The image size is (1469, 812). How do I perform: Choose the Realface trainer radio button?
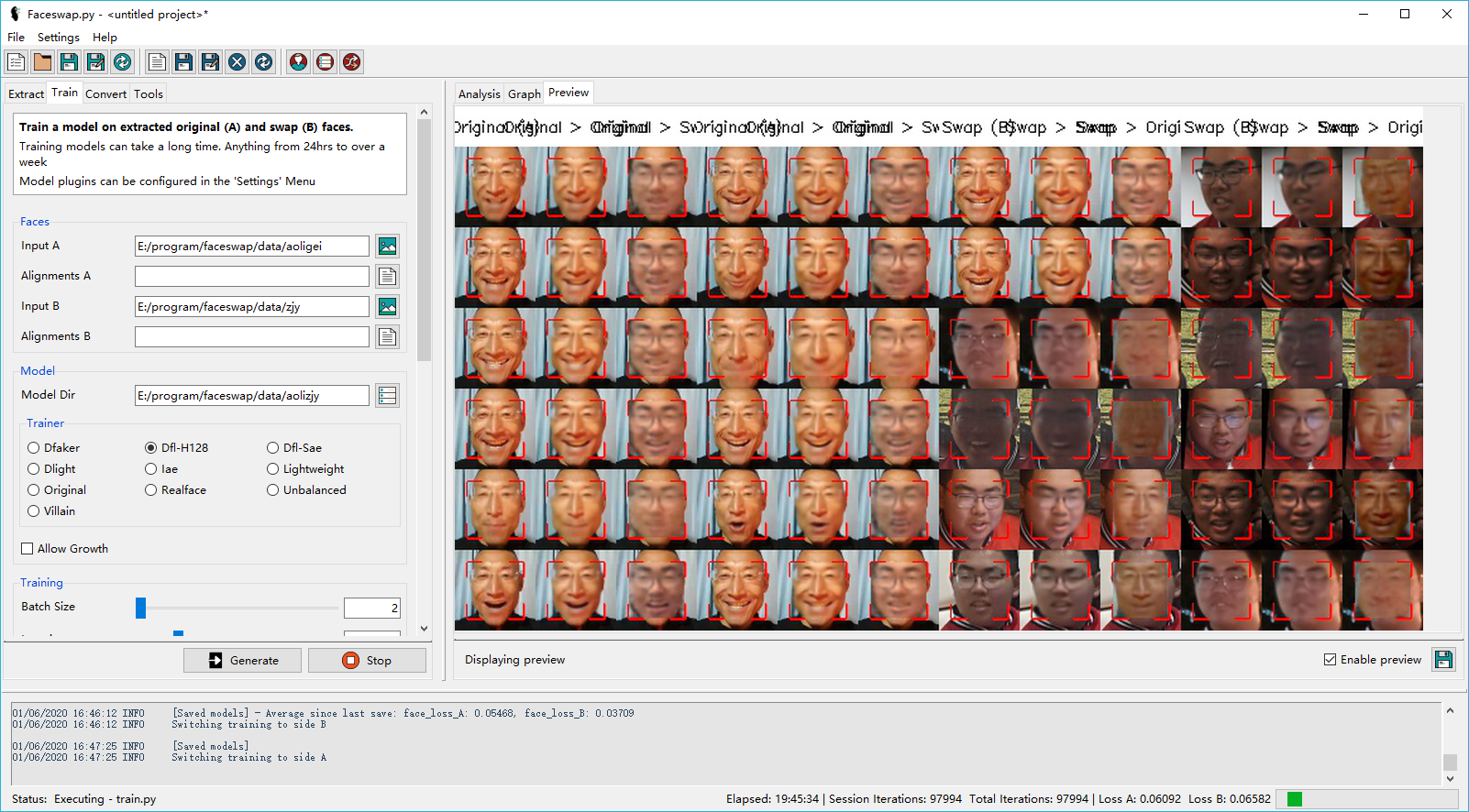point(151,490)
